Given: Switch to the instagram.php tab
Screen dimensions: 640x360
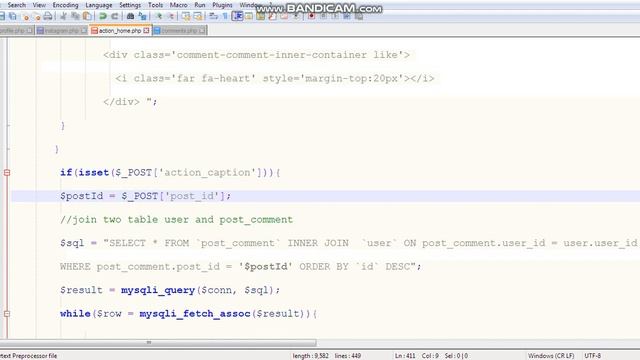Looking at the screenshot, I should tap(61, 31).
